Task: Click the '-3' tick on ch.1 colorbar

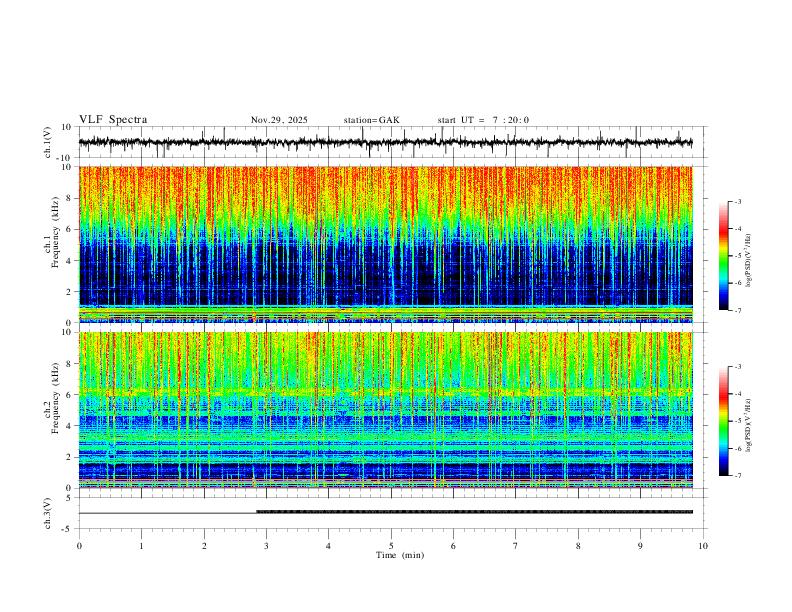Action: [738, 201]
